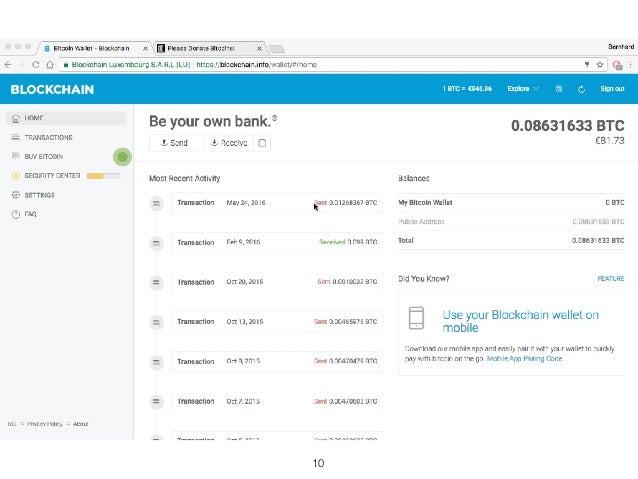This screenshot has width=638, height=479.
Task: Click the mobile phone icon in Did You Know
Action: point(416,318)
